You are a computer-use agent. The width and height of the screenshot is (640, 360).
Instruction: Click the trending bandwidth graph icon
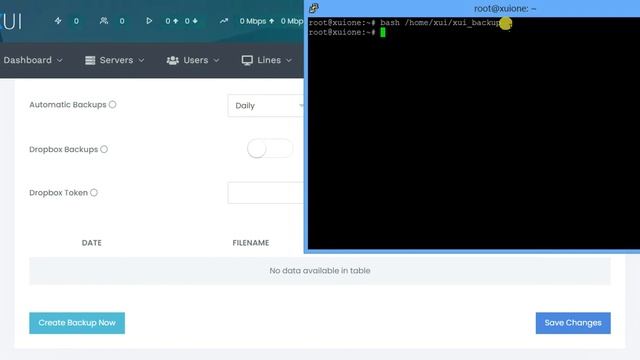(224, 21)
